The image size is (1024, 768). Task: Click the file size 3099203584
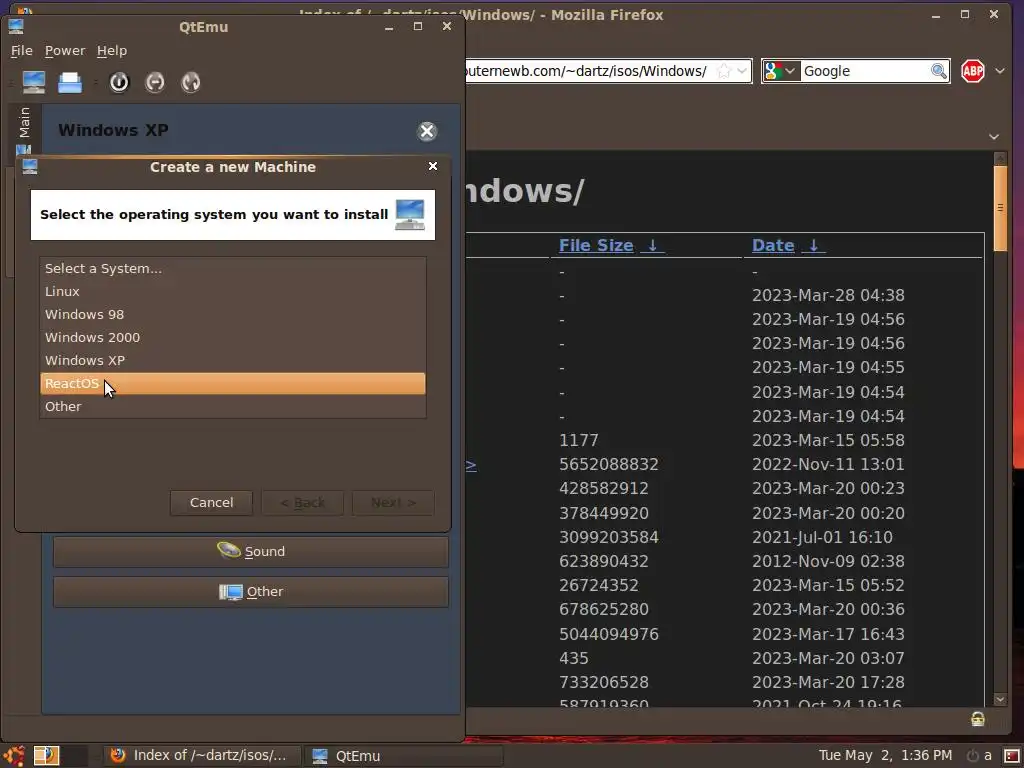pyautogui.click(x=609, y=537)
